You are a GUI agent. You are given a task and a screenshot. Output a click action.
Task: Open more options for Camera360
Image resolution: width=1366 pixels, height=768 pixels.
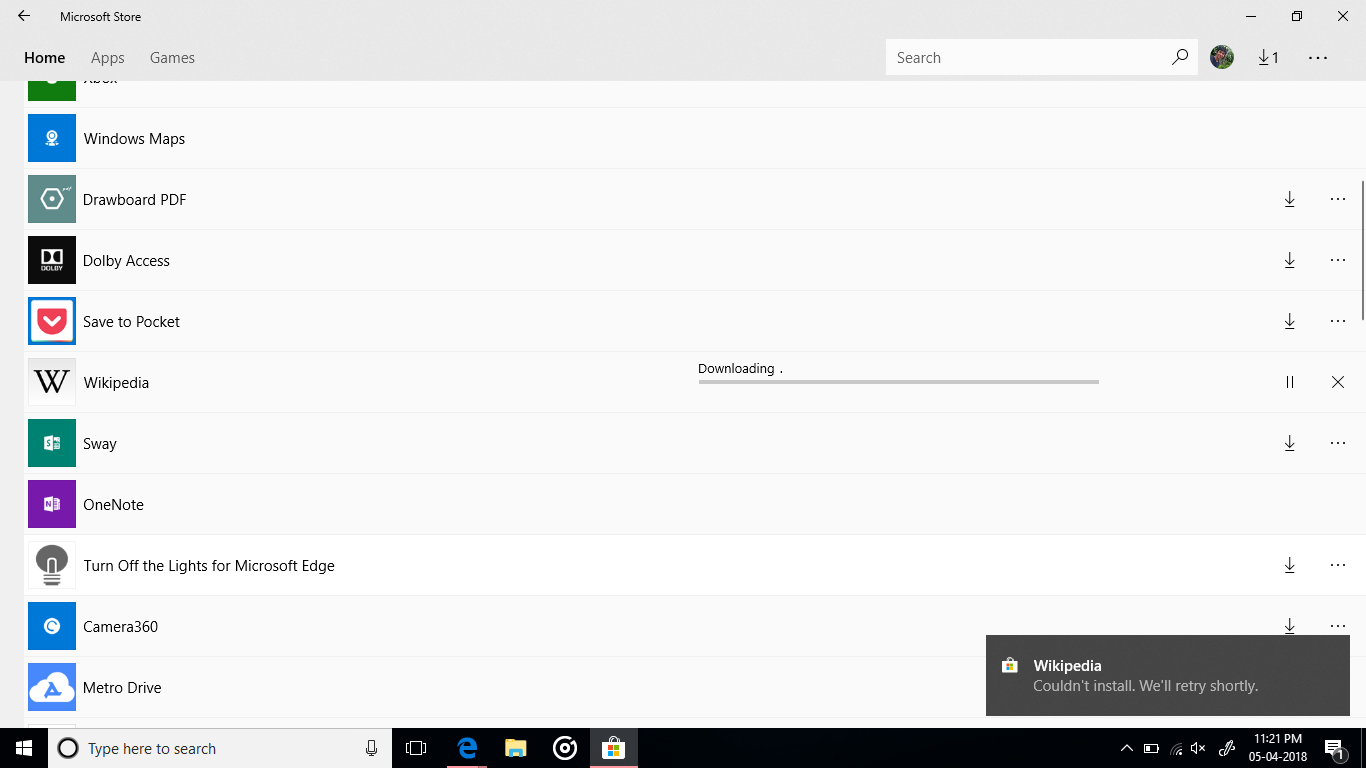(x=1338, y=626)
